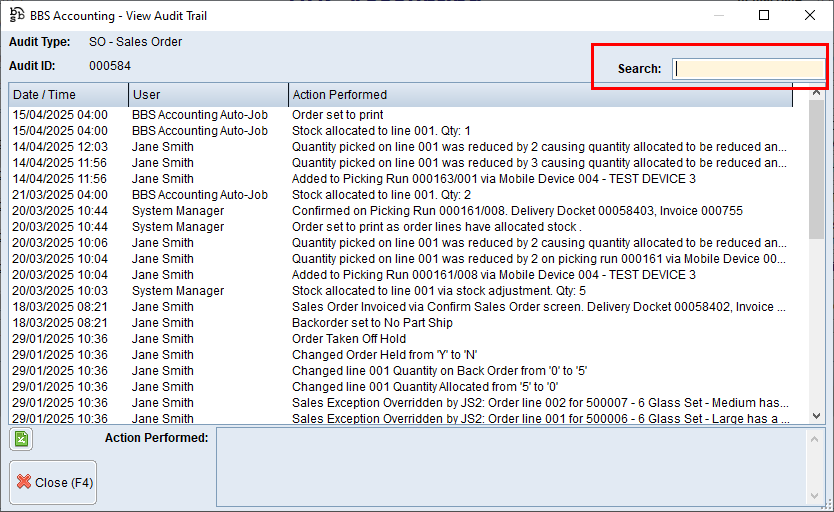Click into the Search field
The width and height of the screenshot is (834, 512).
(x=747, y=69)
